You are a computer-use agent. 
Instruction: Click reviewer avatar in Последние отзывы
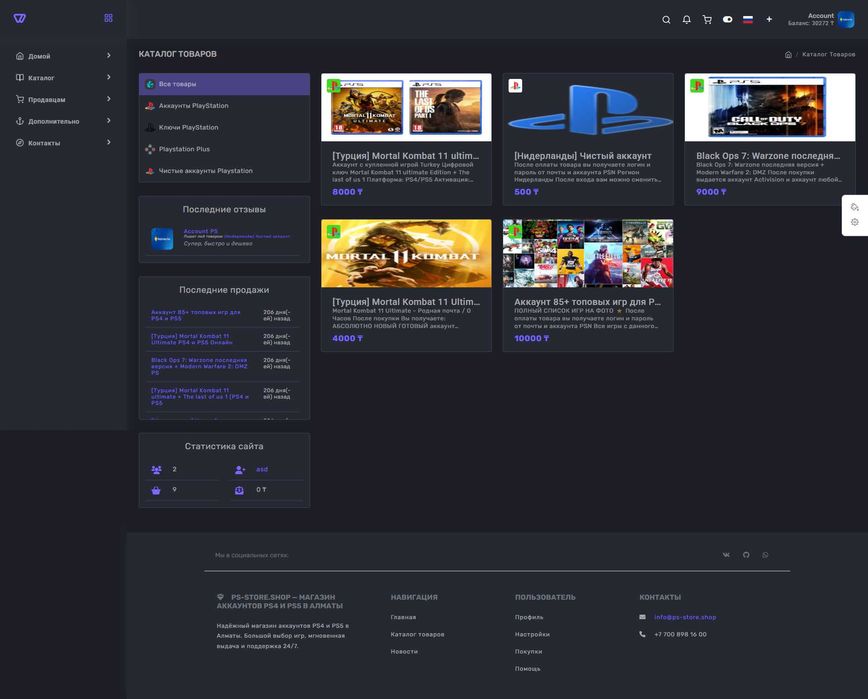[162, 239]
